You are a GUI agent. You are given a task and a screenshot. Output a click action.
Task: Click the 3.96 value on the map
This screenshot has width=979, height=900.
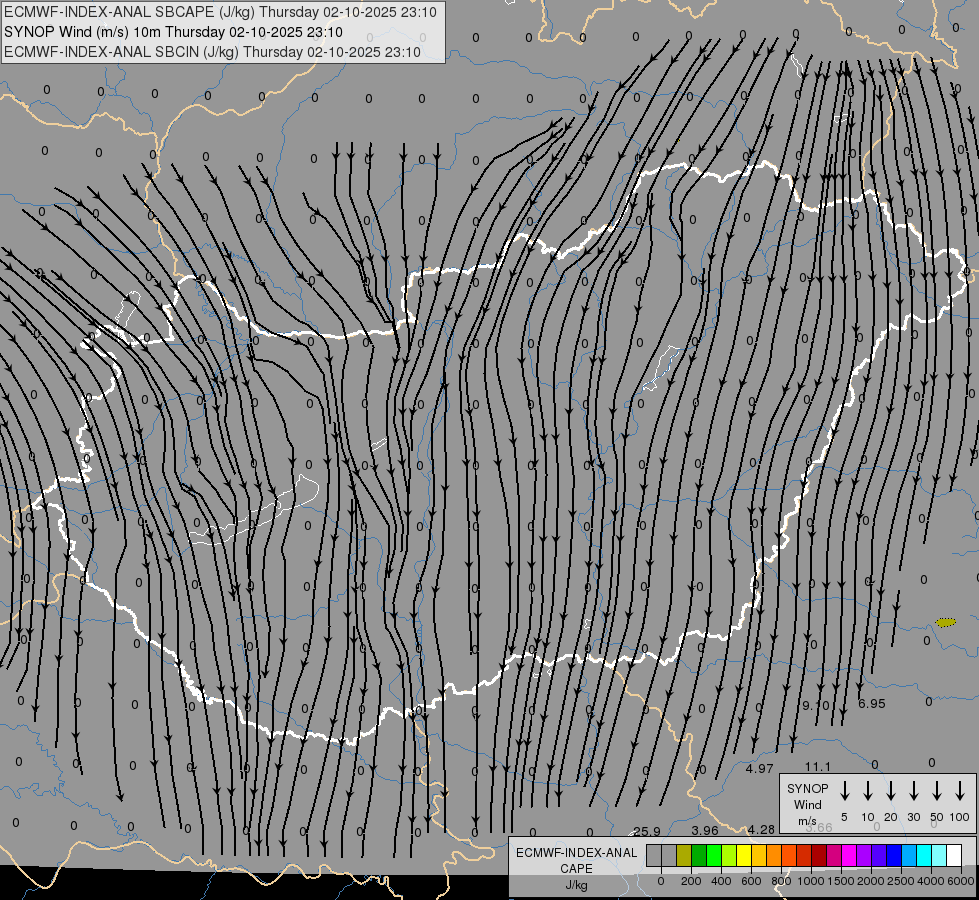[705, 830]
